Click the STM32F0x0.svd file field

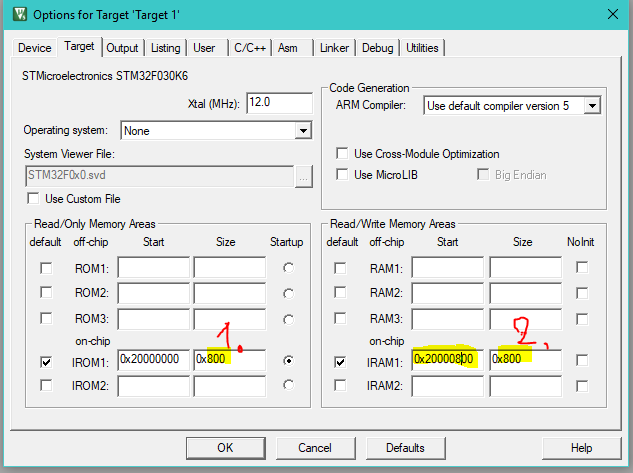[159, 176]
